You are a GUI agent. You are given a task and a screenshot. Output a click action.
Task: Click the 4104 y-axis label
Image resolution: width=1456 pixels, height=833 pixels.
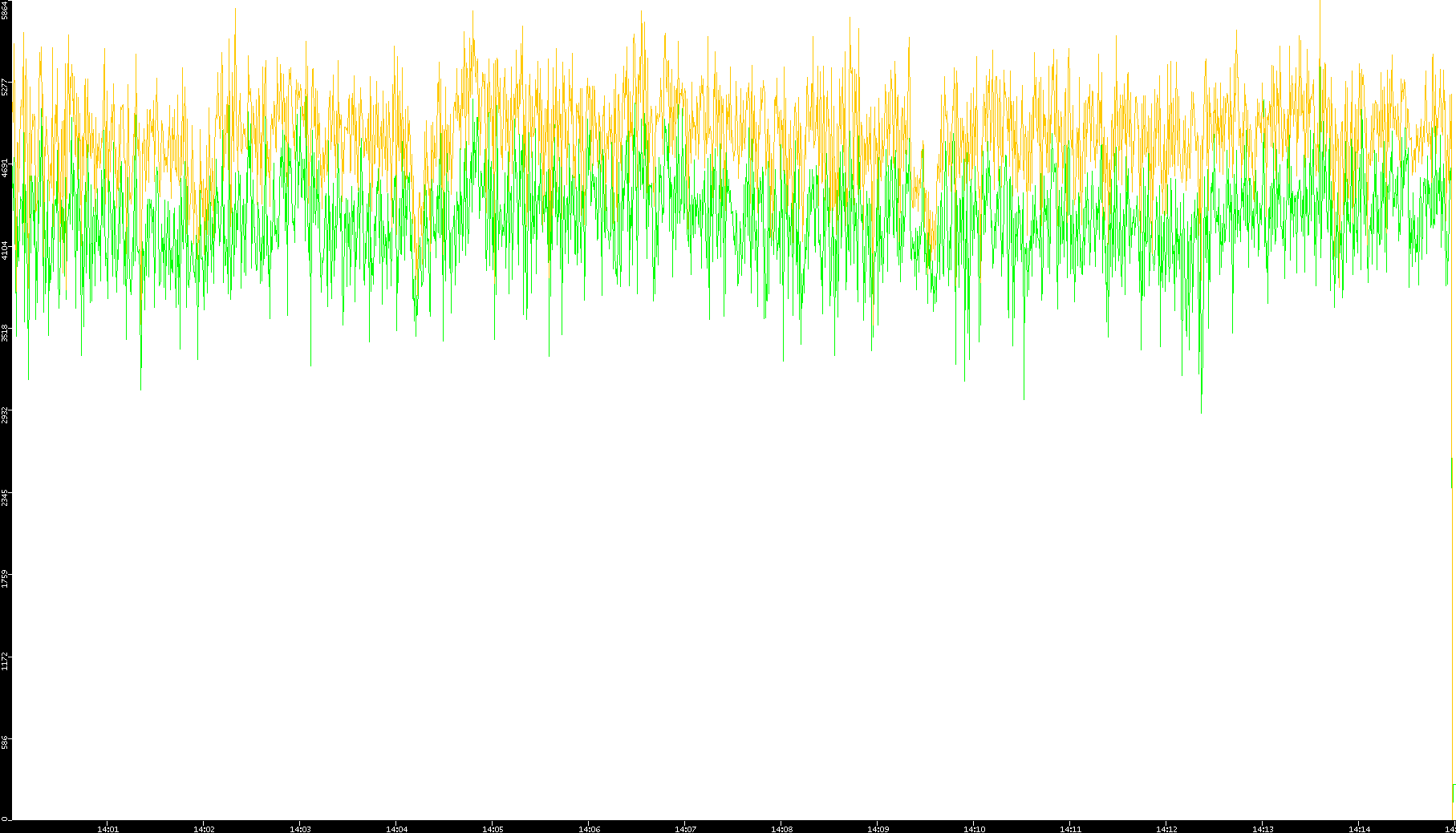[6, 250]
